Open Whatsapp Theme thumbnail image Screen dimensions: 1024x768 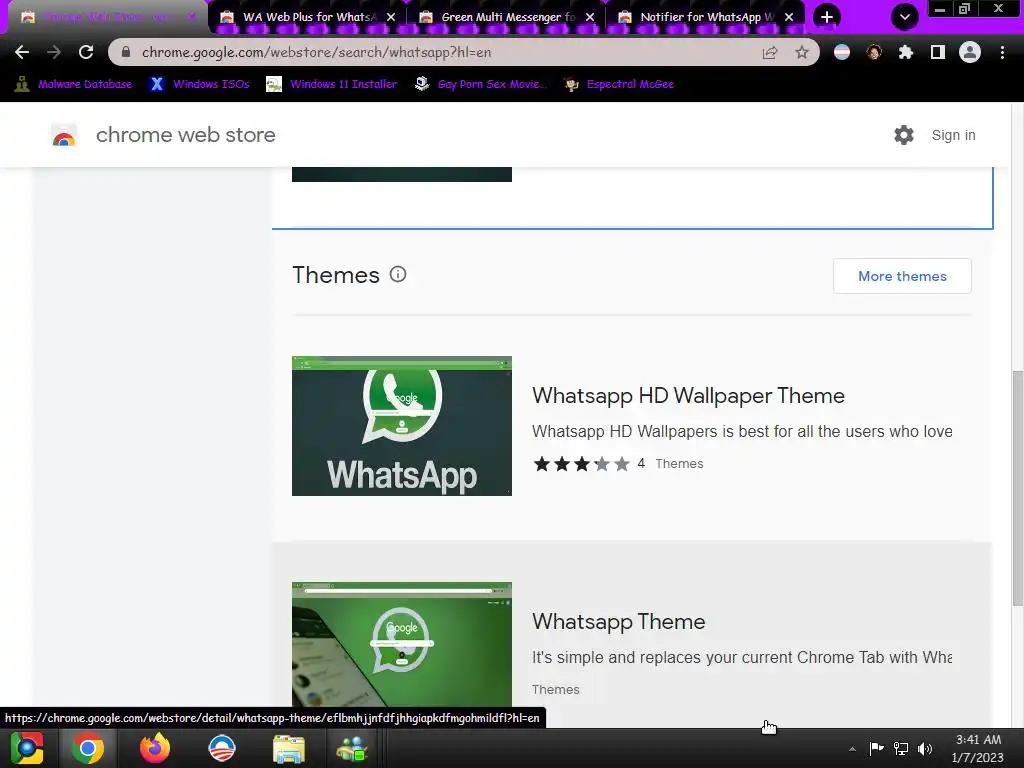pyautogui.click(x=402, y=645)
